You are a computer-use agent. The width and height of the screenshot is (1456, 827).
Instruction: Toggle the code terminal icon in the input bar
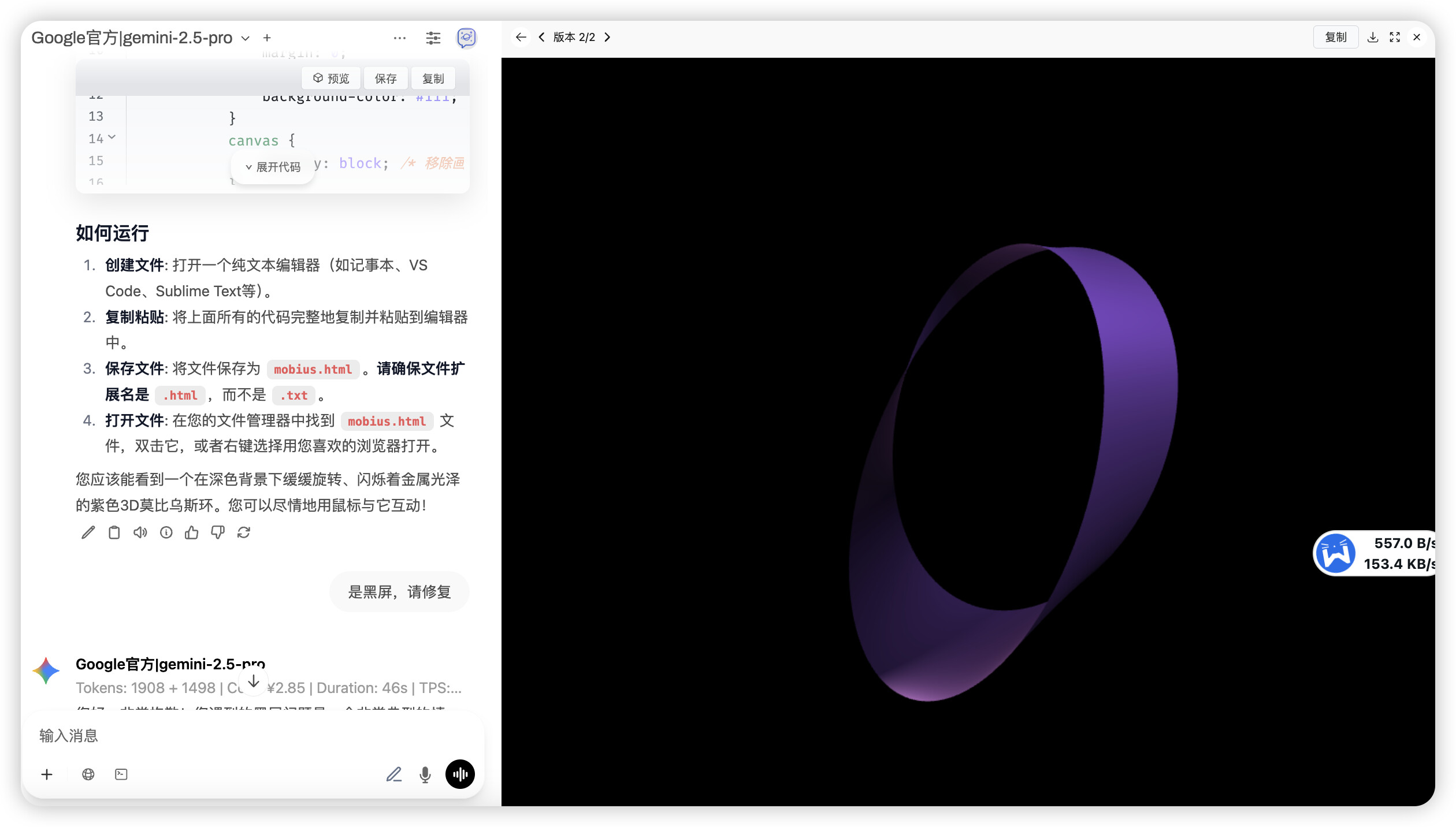[x=121, y=774]
